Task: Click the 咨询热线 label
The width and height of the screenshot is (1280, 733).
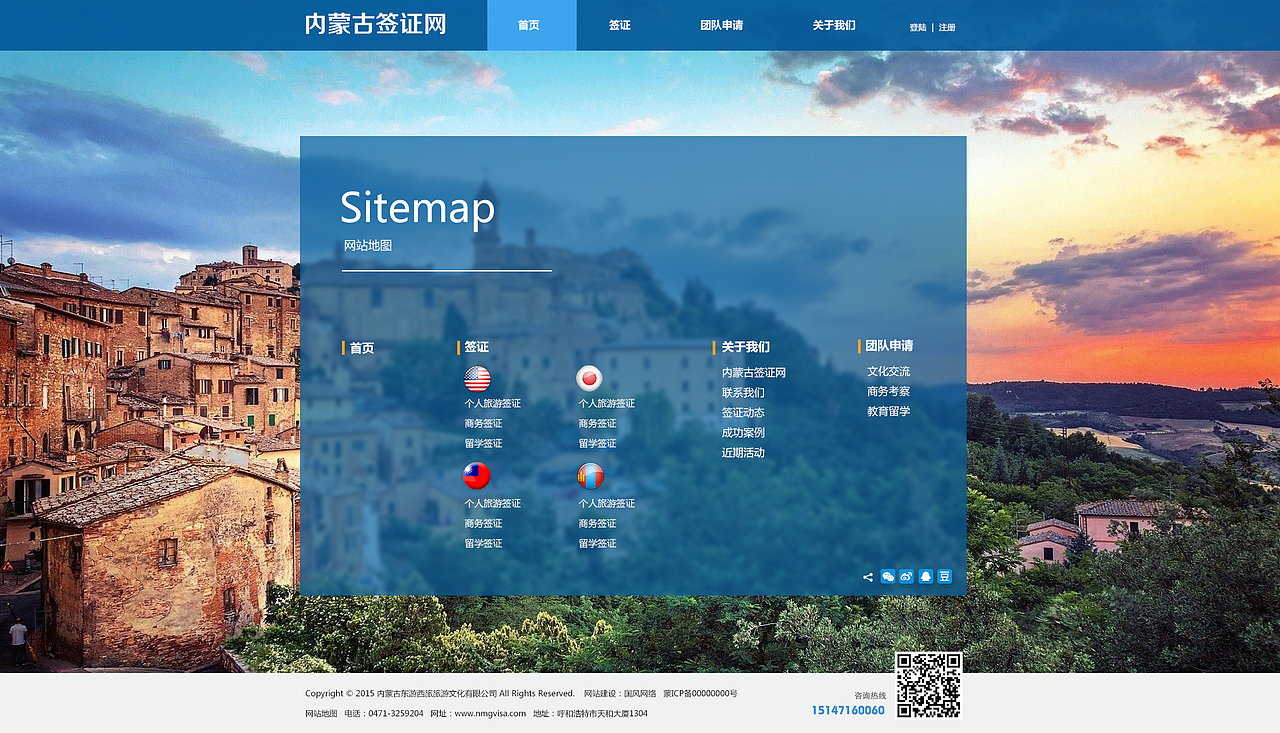Action: coord(870,696)
